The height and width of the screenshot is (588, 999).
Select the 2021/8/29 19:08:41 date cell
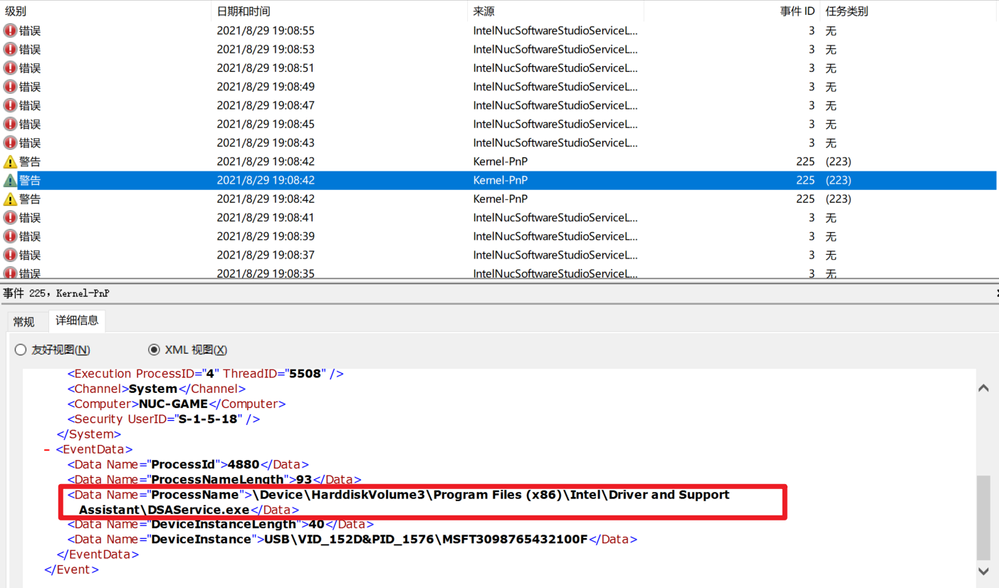(x=266, y=218)
